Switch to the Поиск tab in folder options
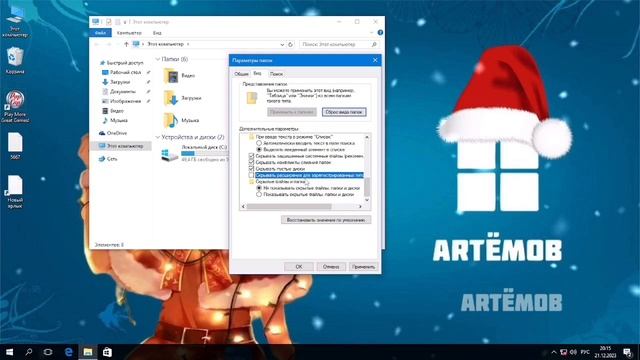Viewport: 640px width, 360px height. pyautogui.click(x=276, y=74)
